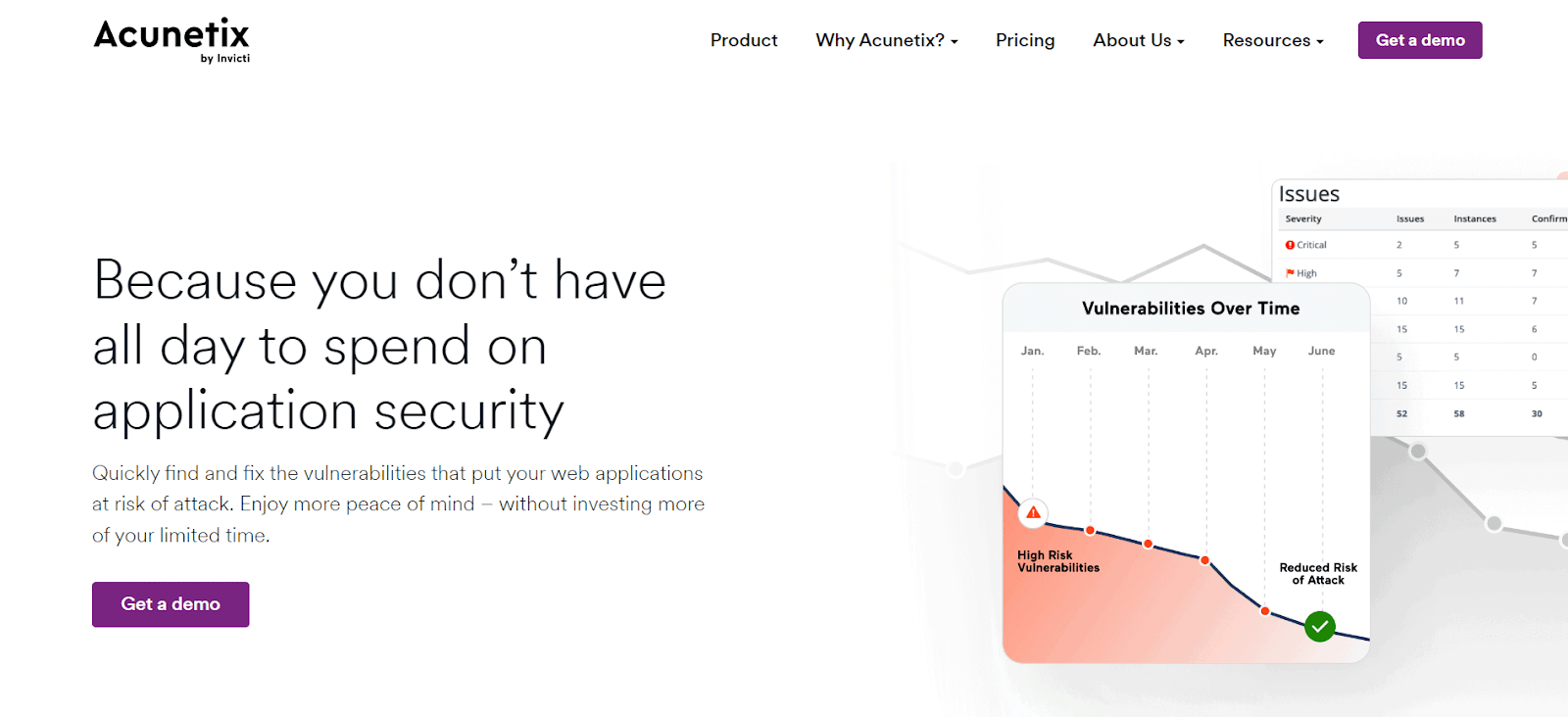Click the High severity flag icon

pyautogui.click(x=1291, y=272)
